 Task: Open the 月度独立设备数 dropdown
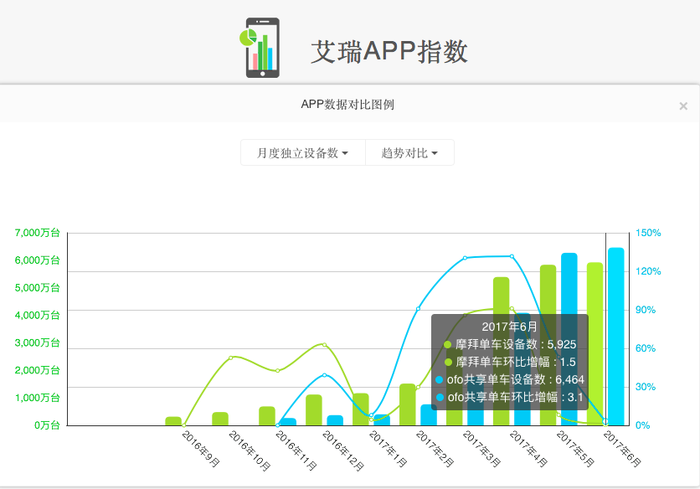tap(302, 153)
